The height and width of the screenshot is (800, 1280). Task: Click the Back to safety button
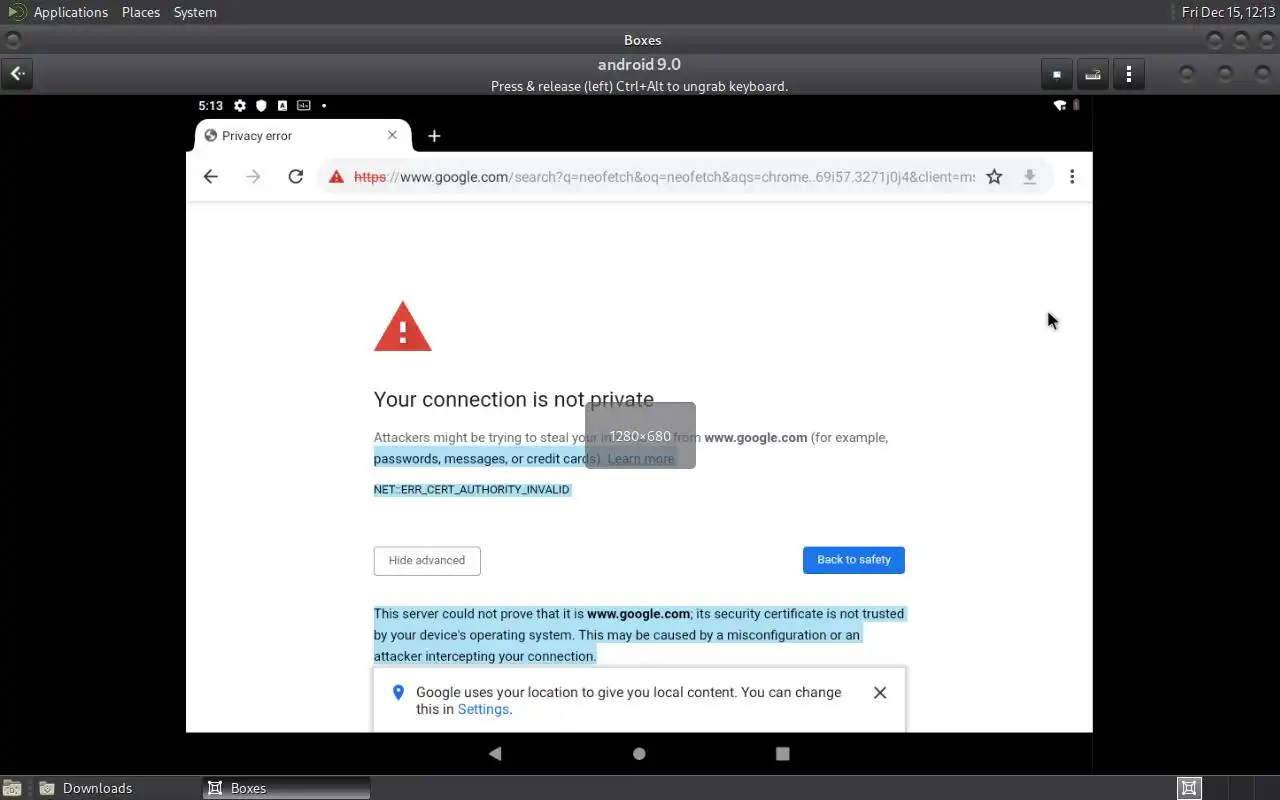click(x=854, y=560)
